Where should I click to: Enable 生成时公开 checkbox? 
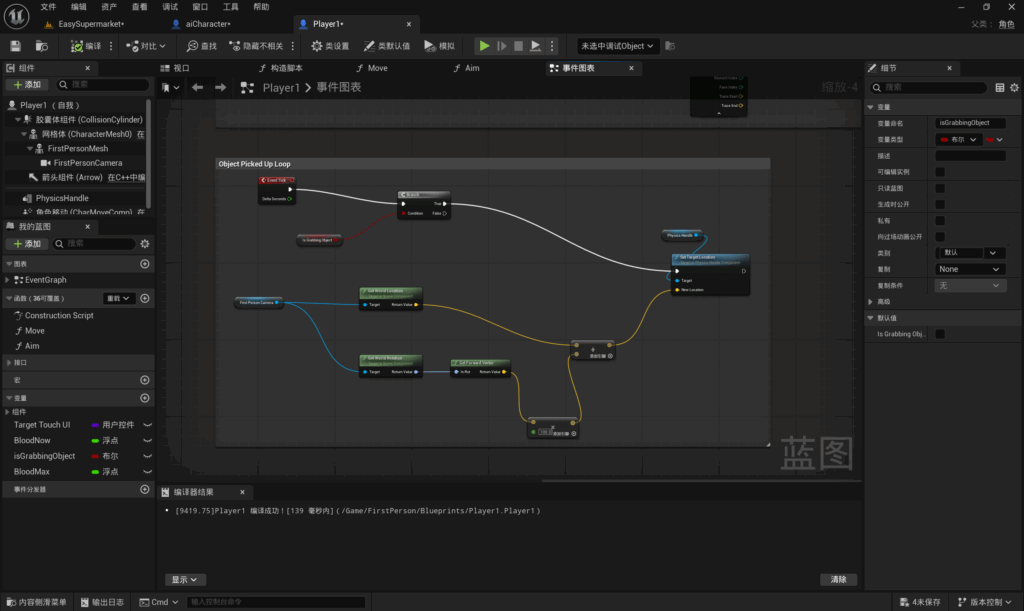(x=940, y=204)
